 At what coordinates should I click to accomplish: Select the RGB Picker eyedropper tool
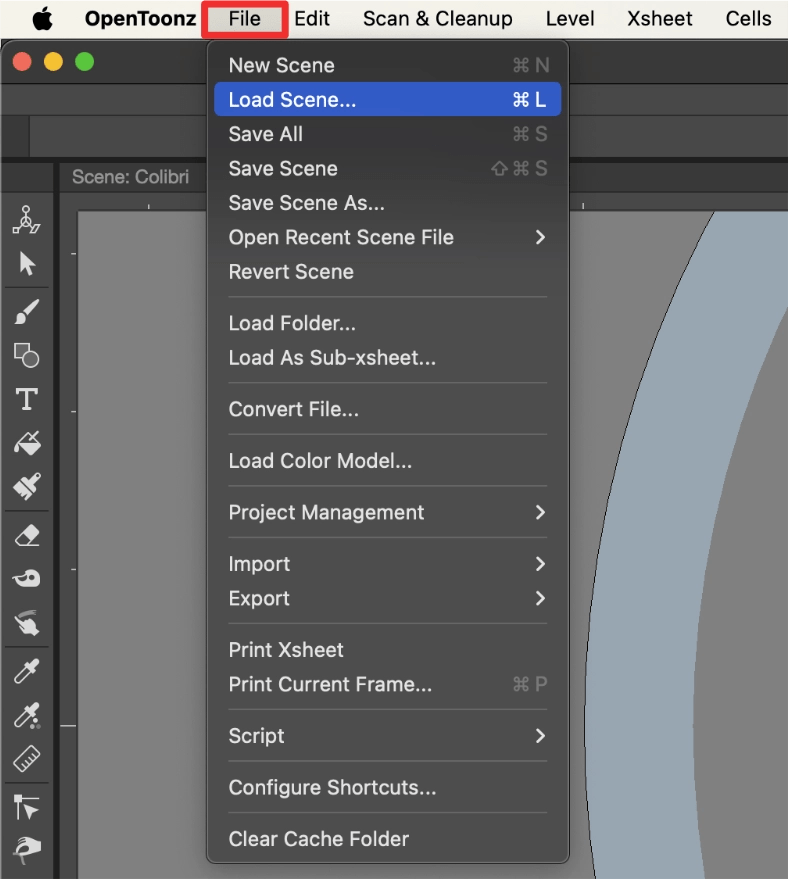click(x=26, y=715)
